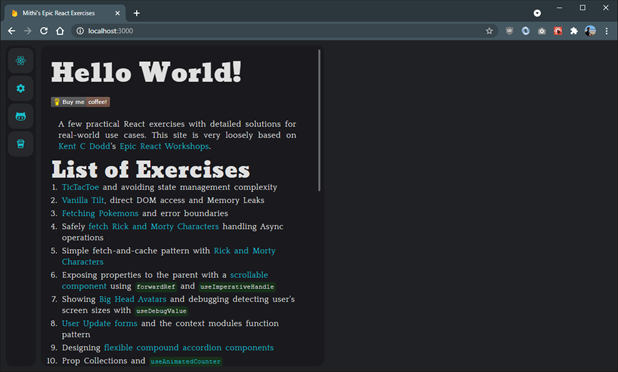Click the List of Exercises heading
Image resolution: width=618 pixels, height=372 pixels.
151,169
